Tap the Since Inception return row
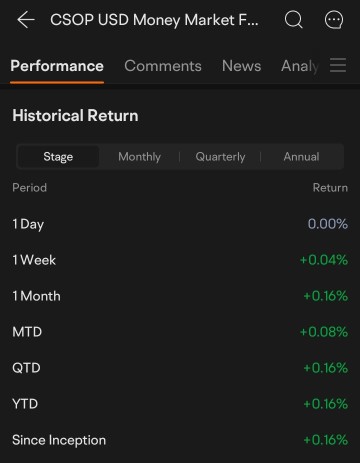 point(180,440)
